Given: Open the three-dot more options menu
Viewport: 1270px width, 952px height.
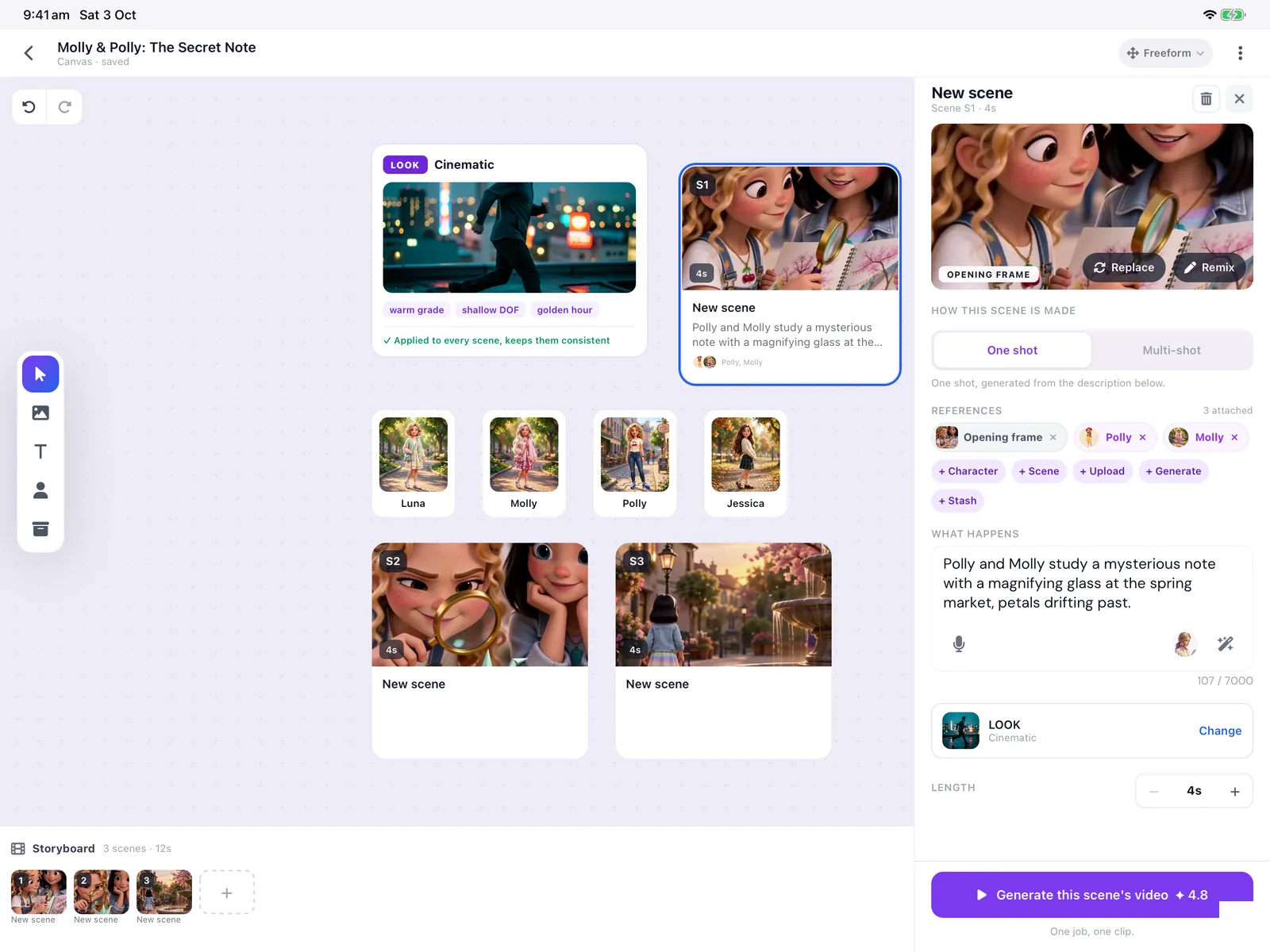Looking at the screenshot, I should (1240, 53).
